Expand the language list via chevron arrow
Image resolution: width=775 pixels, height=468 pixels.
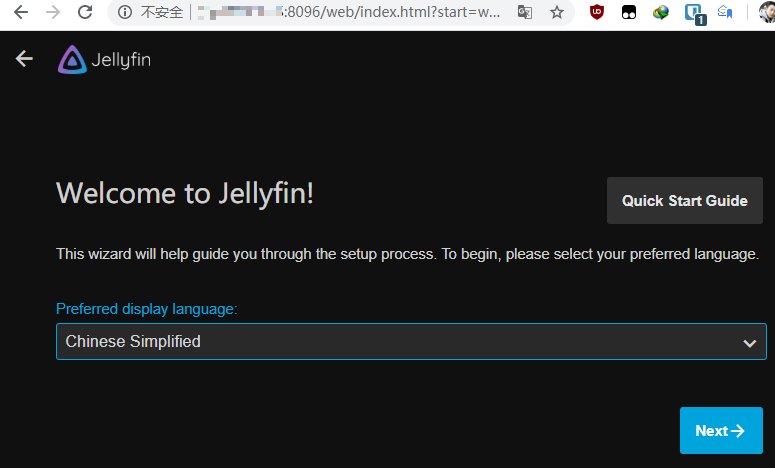pyautogui.click(x=749, y=343)
